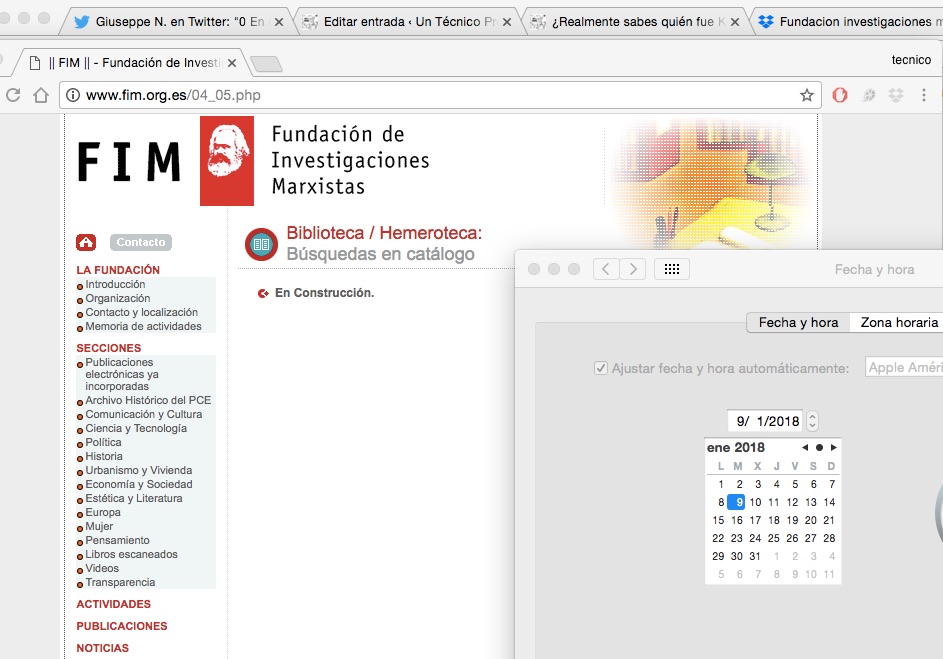943x659 pixels.
Task: Switch to the Zona horaria tab
Action: [x=899, y=322]
